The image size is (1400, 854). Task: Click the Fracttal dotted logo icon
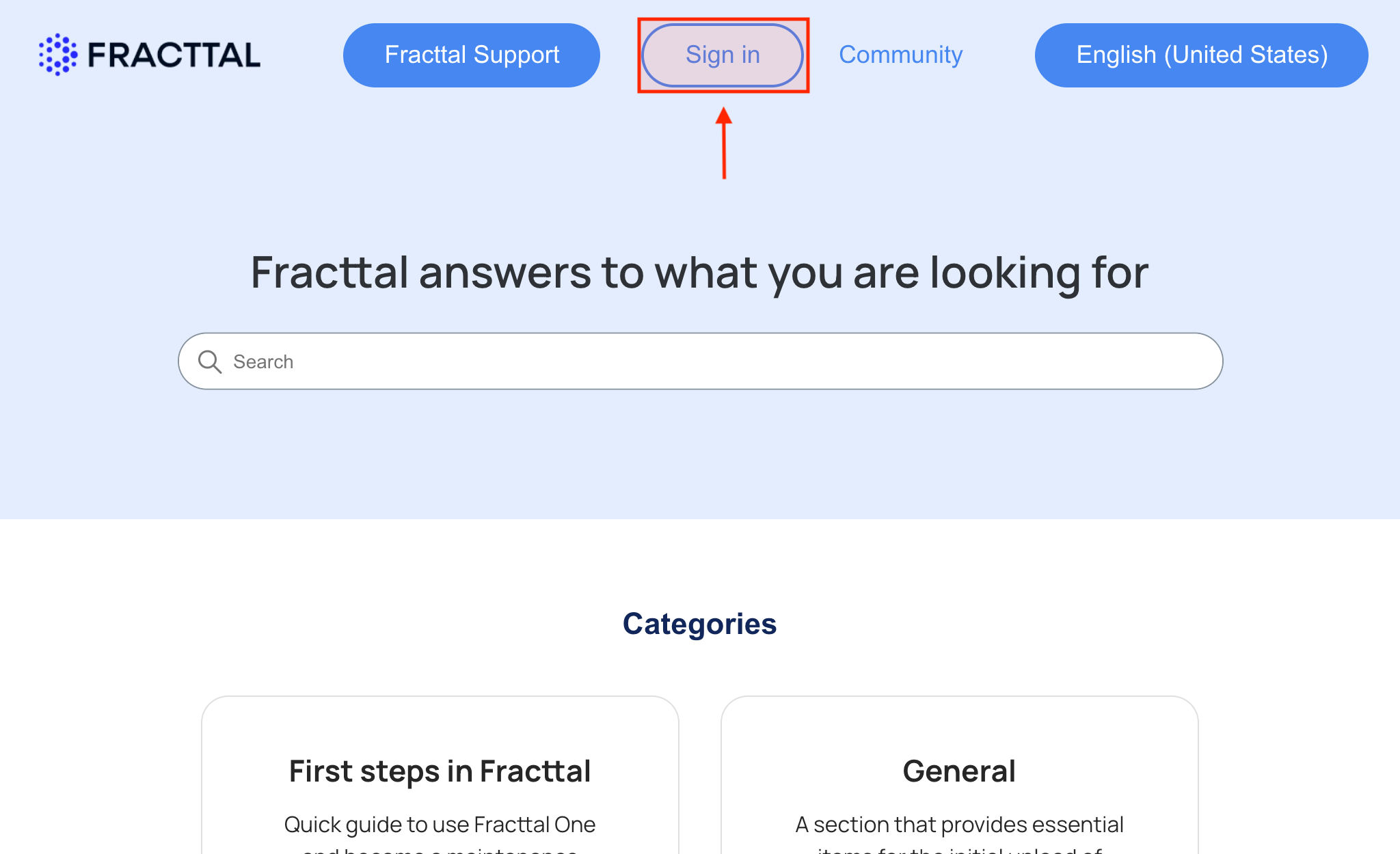(58, 55)
